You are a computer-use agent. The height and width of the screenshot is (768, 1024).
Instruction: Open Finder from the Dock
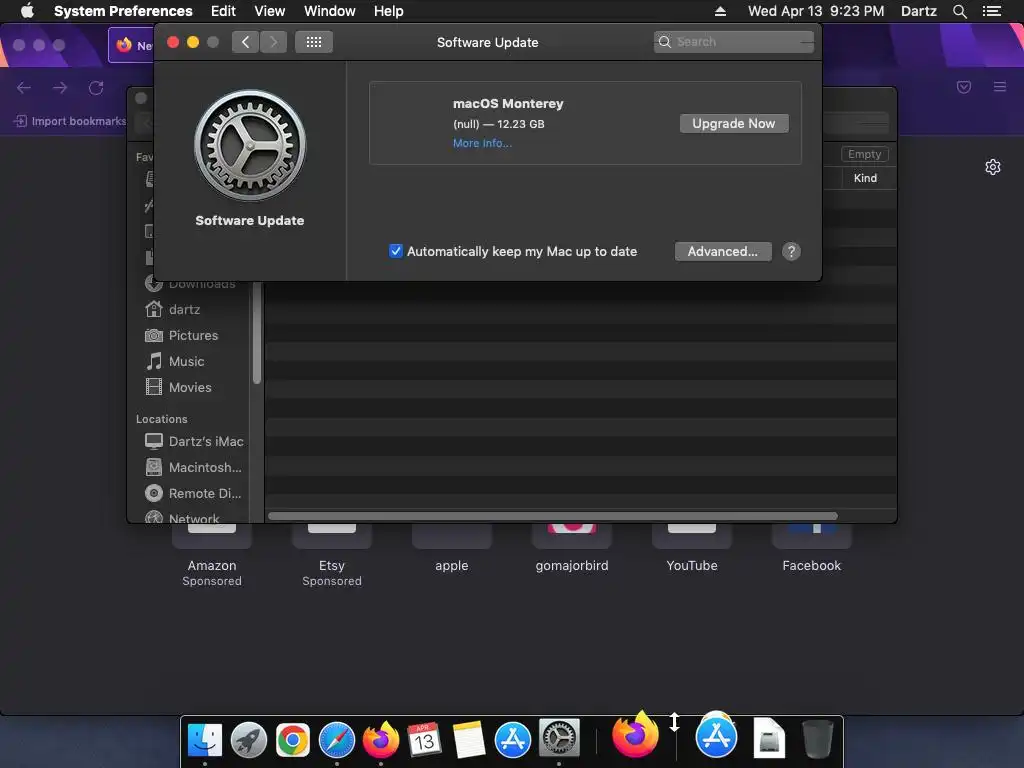click(x=204, y=740)
